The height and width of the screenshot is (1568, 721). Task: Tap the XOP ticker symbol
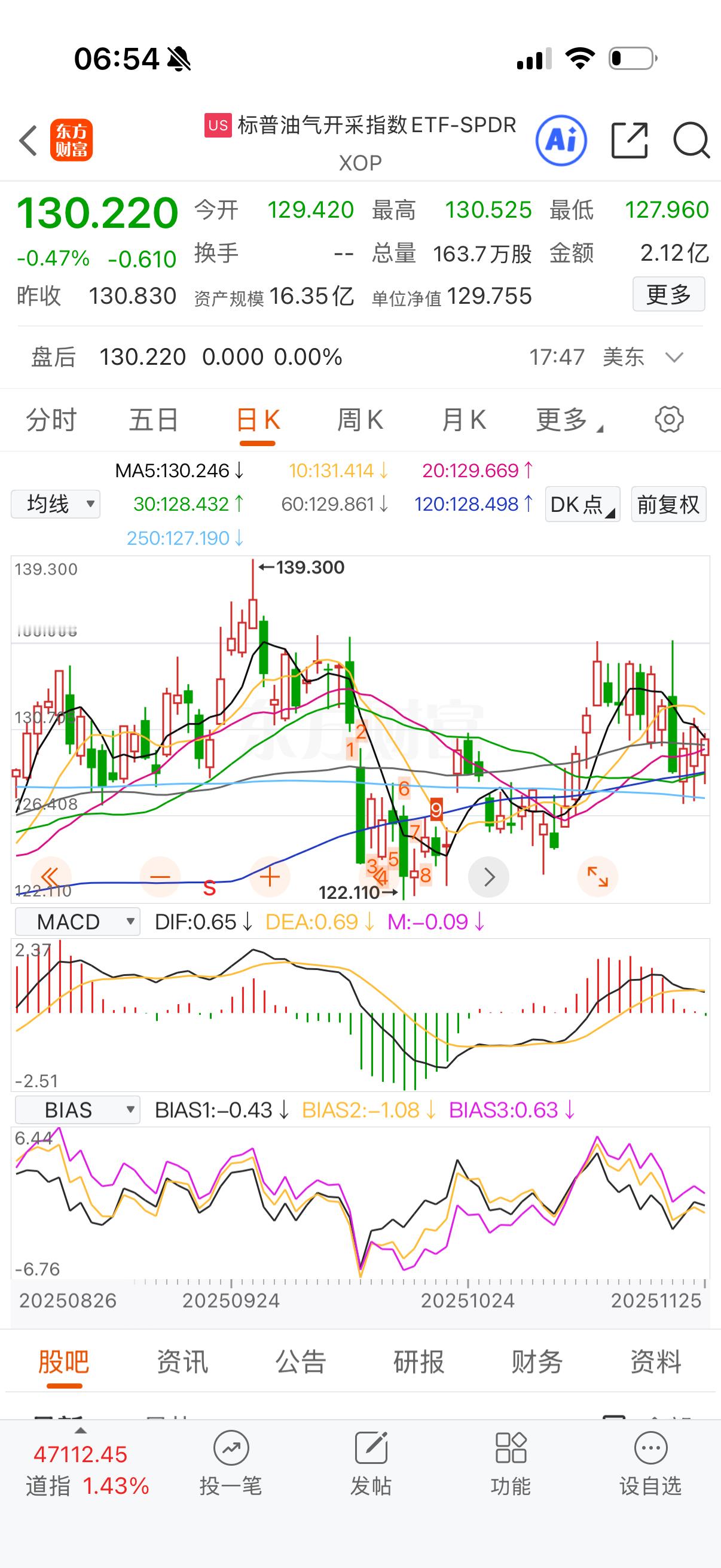[x=360, y=163]
